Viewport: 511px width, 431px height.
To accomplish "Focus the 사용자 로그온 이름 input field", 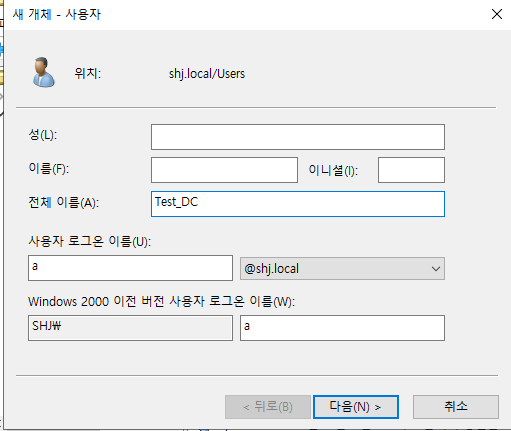I will pyautogui.click(x=130, y=268).
